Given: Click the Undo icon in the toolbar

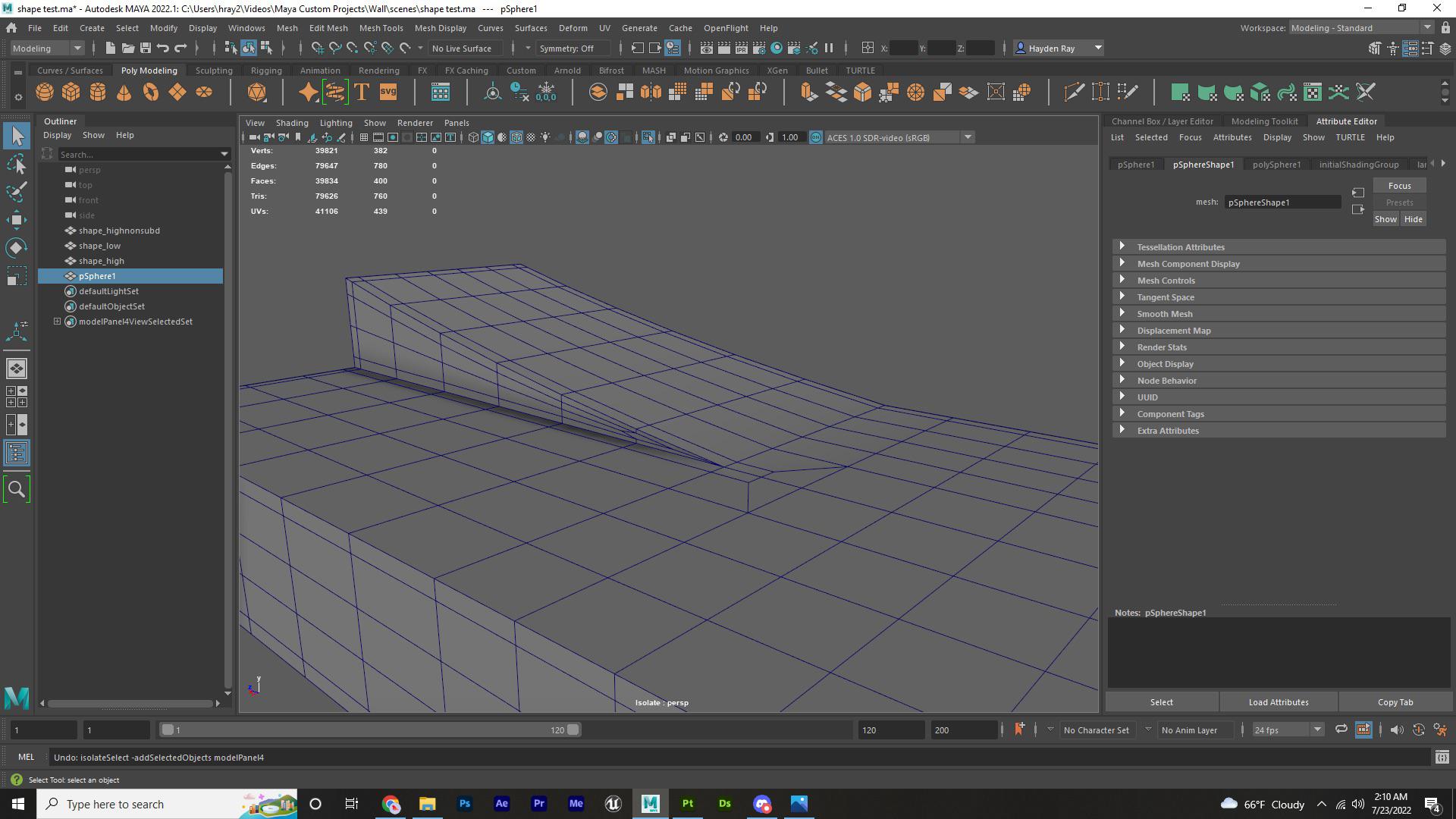Looking at the screenshot, I should (x=163, y=48).
